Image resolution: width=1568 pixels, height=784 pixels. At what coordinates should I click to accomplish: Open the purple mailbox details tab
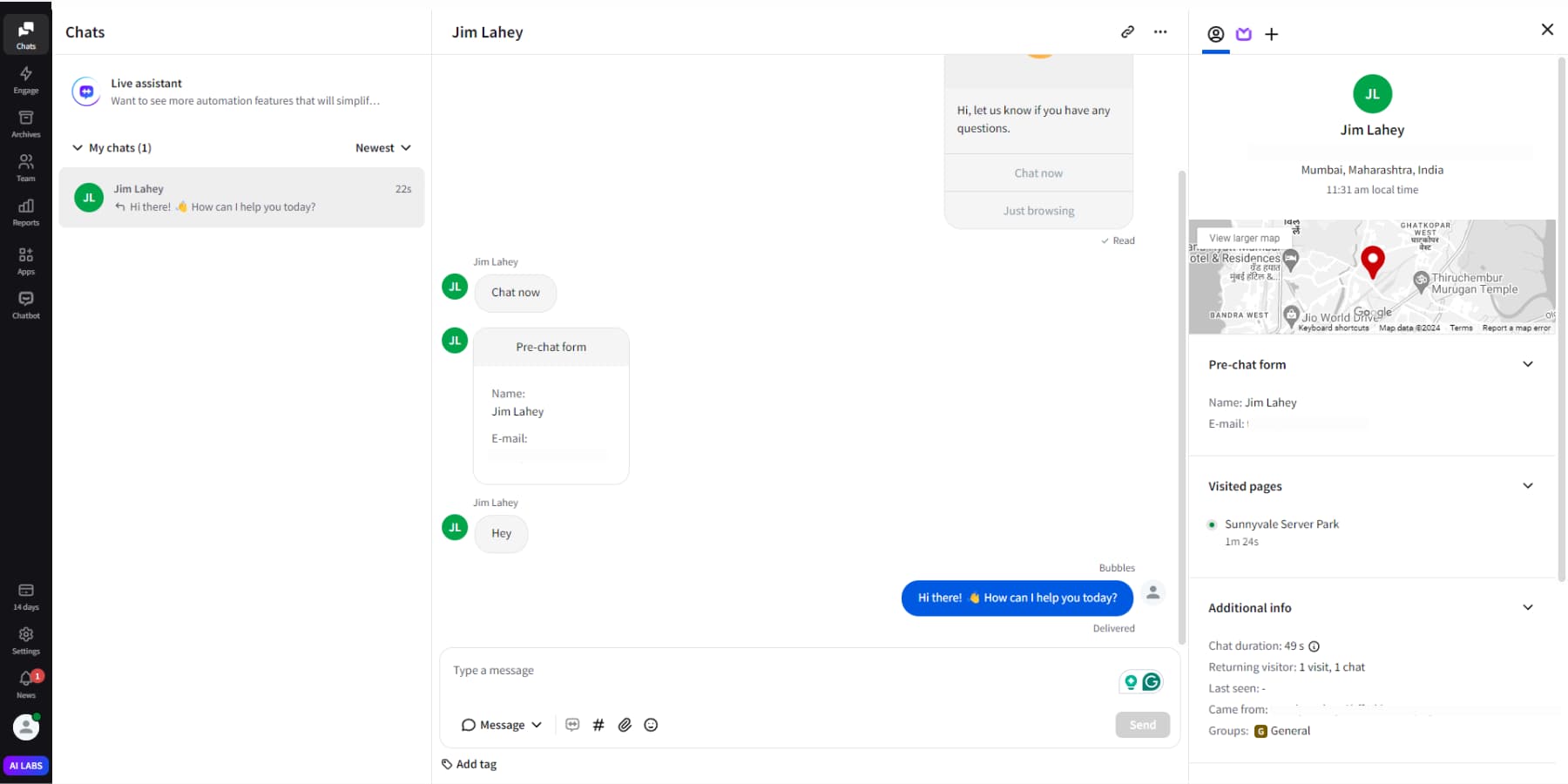click(x=1243, y=34)
